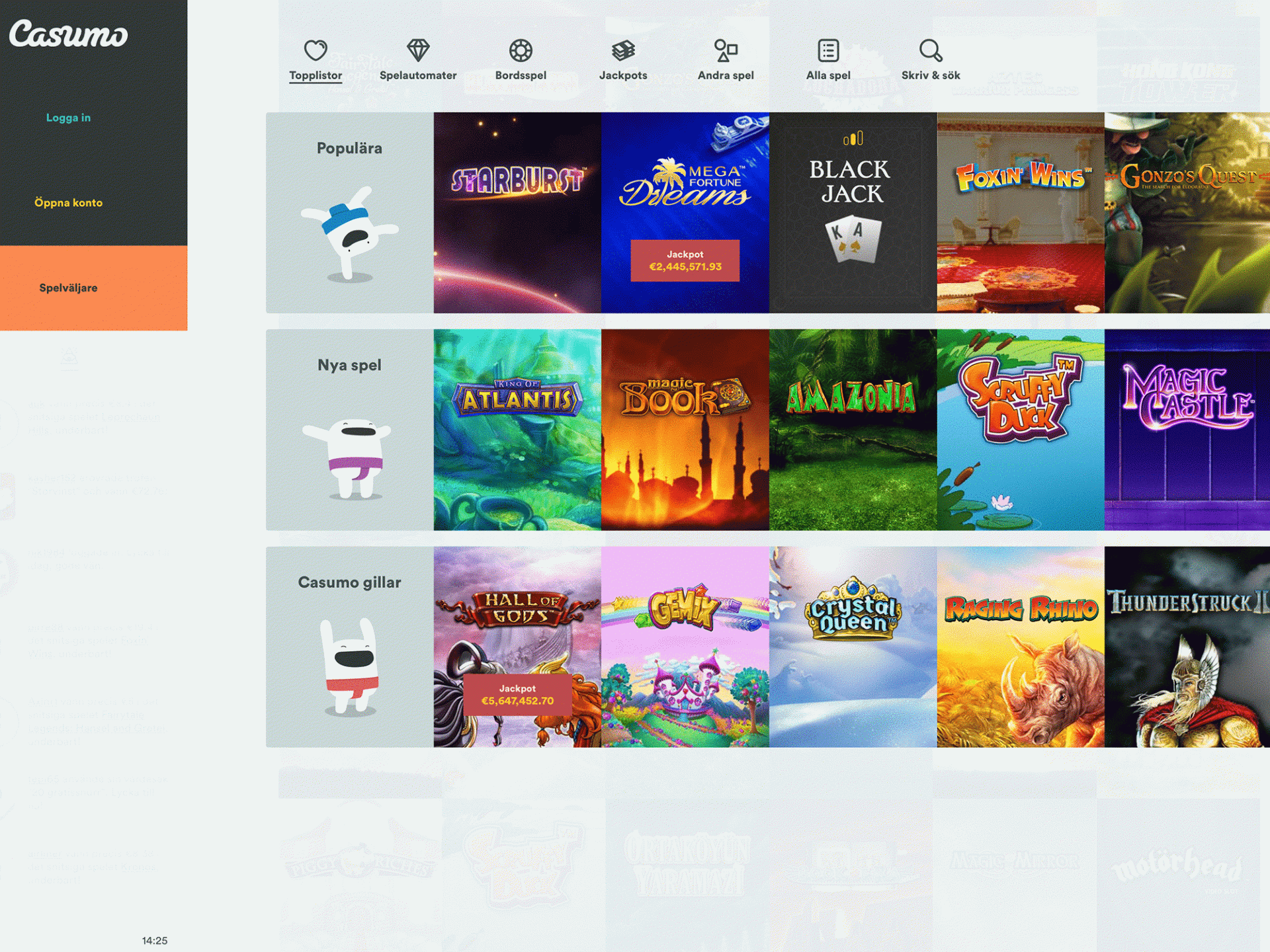Select the Jackpots tab label
Image resolution: width=1270 pixels, height=952 pixels.
pos(623,75)
